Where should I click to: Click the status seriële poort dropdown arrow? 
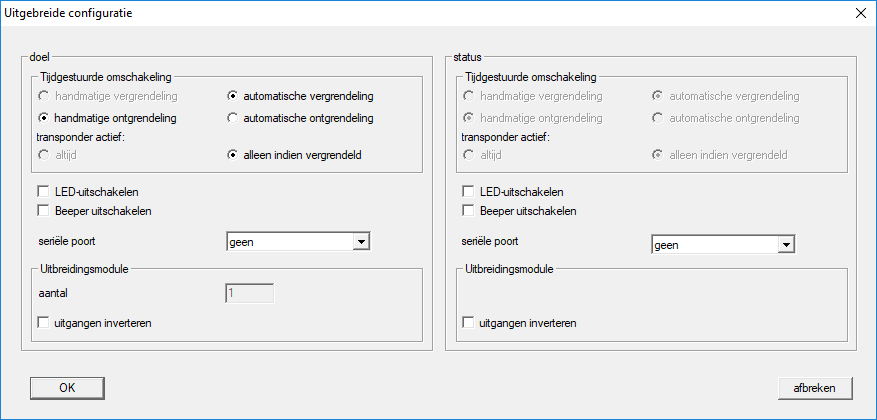click(x=787, y=244)
